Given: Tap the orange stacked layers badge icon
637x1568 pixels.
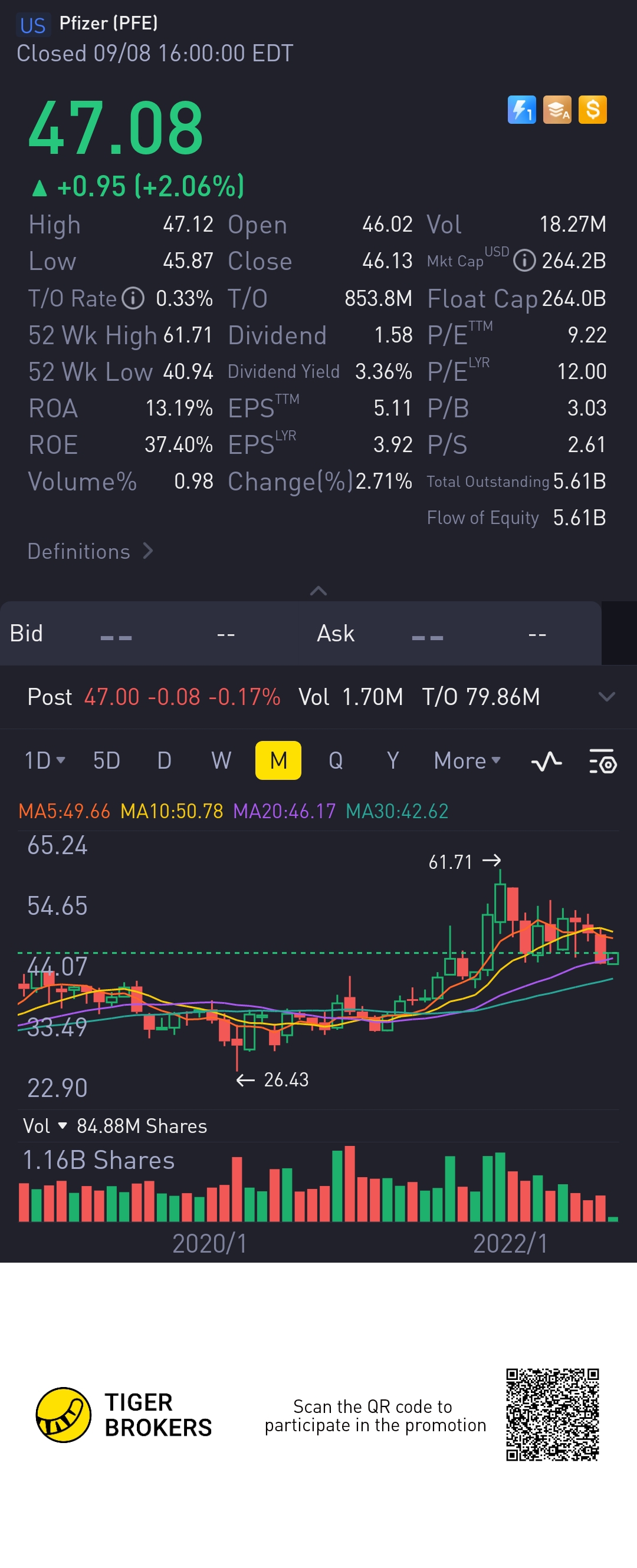Looking at the screenshot, I should click(557, 110).
